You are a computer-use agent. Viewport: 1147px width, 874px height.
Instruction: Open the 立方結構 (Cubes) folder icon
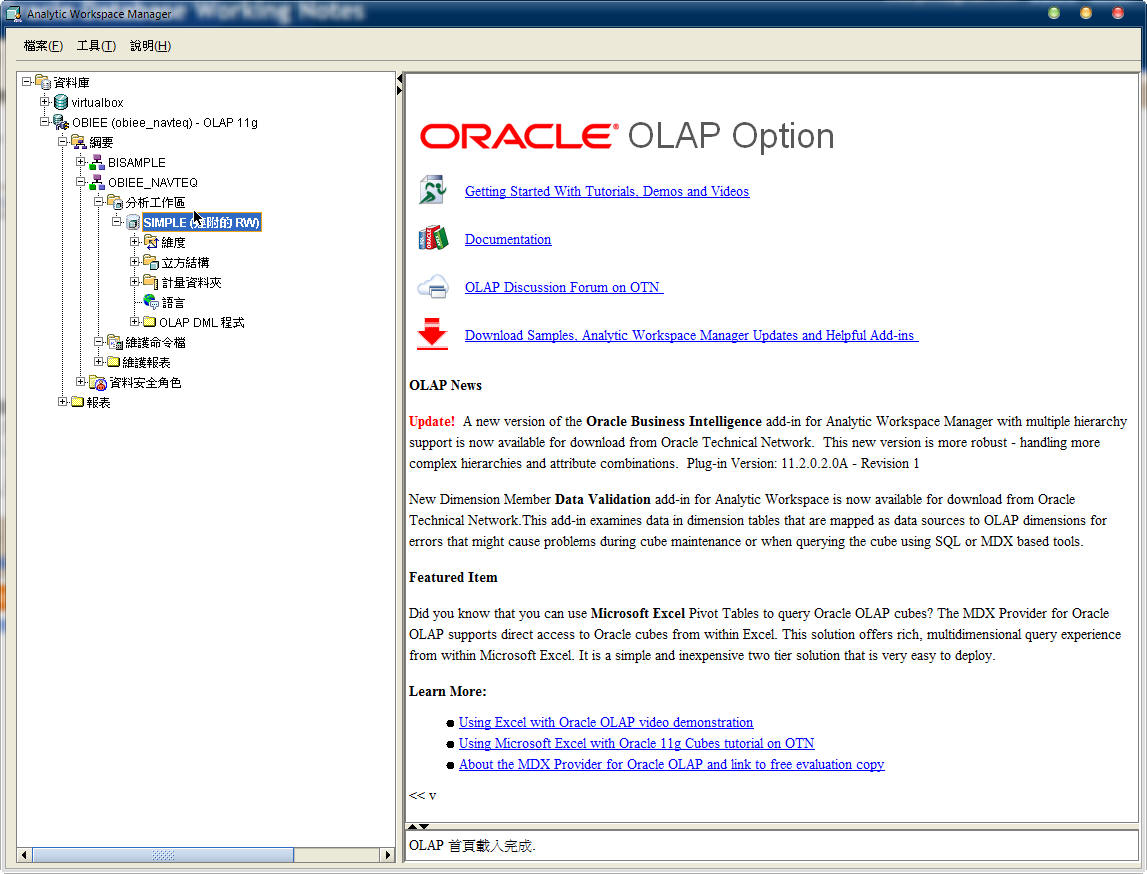coord(148,261)
